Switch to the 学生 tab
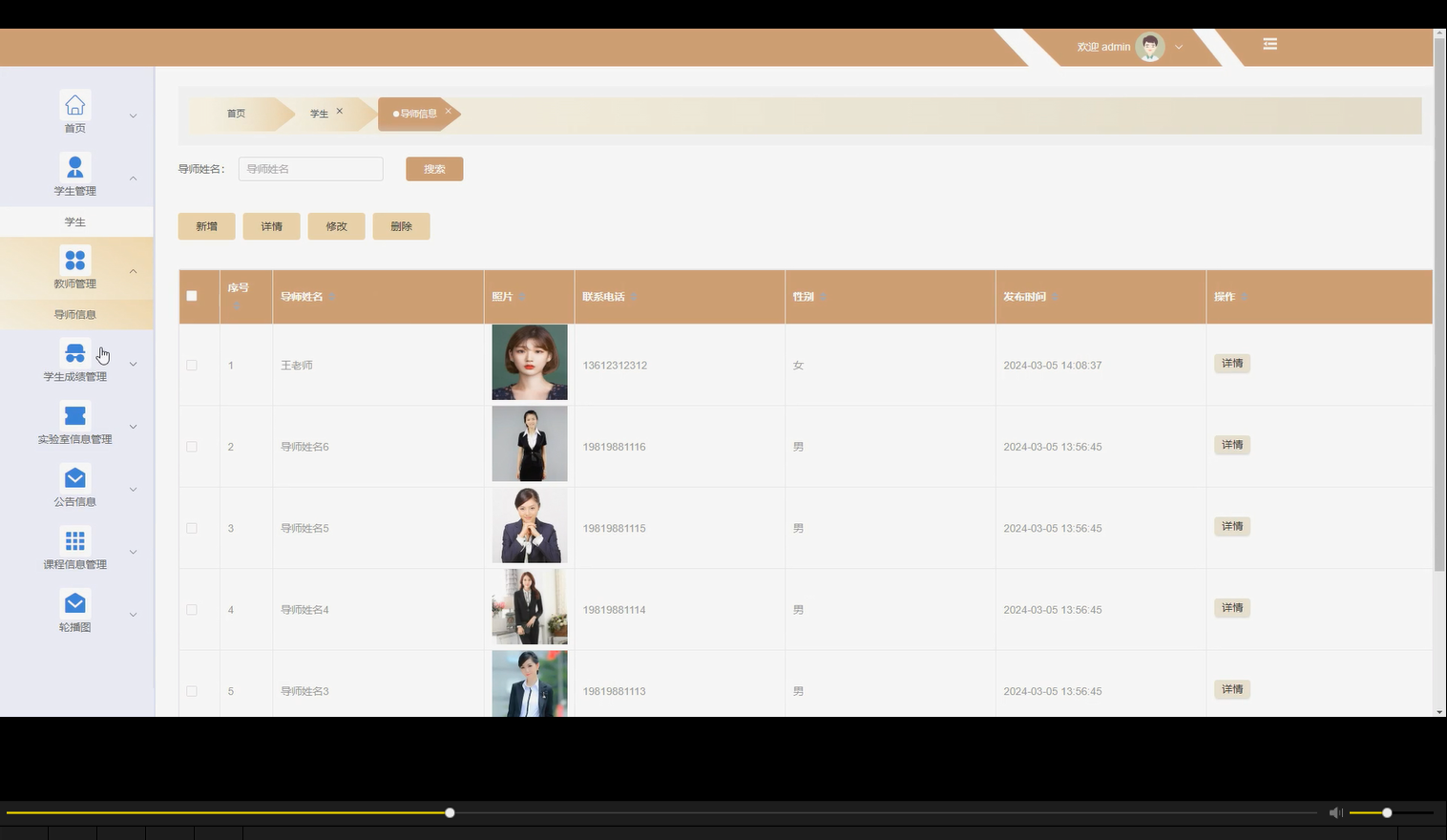This screenshot has height=840, width=1447. point(320,113)
